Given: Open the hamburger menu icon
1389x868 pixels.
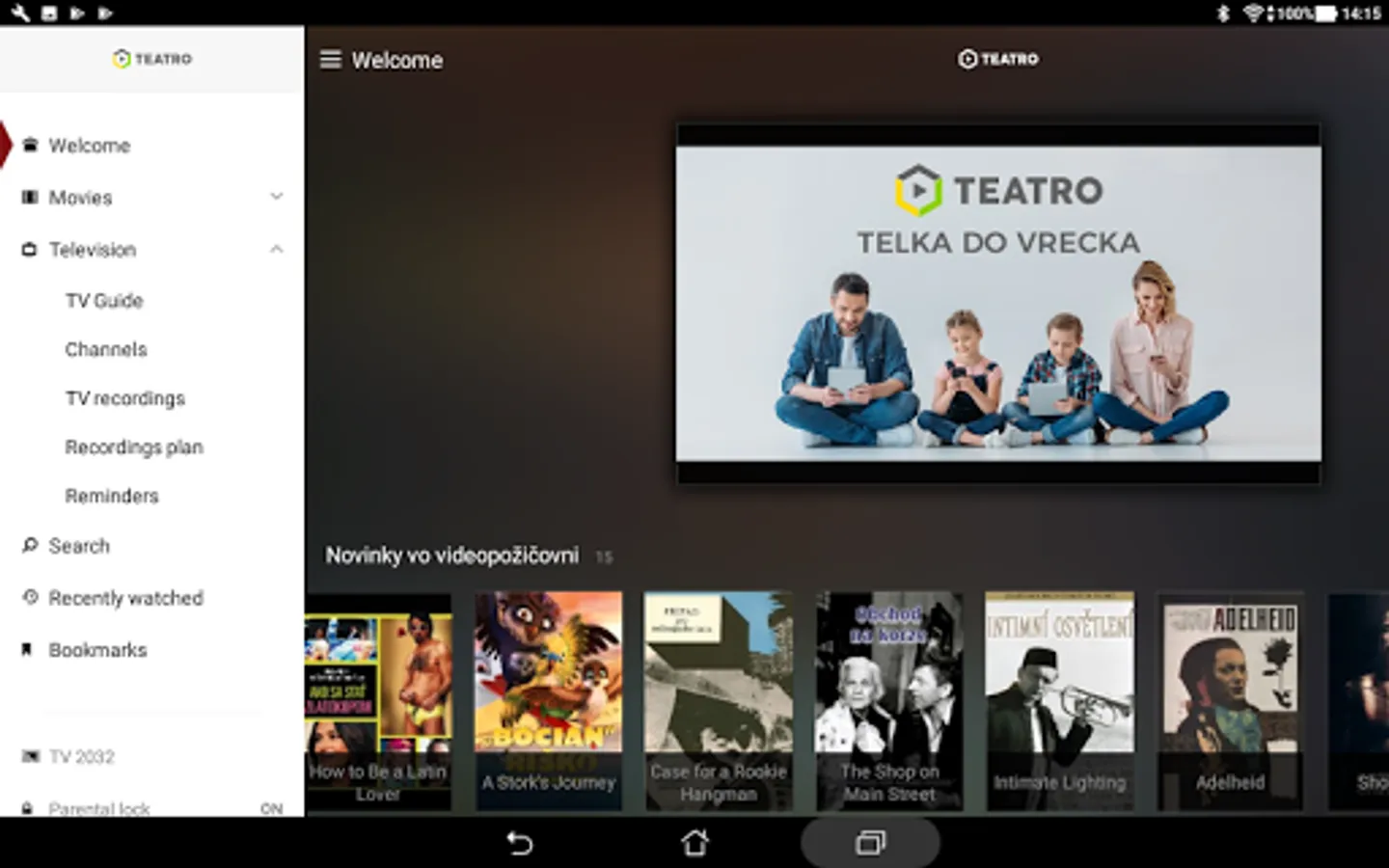Looking at the screenshot, I should pos(331,60).
